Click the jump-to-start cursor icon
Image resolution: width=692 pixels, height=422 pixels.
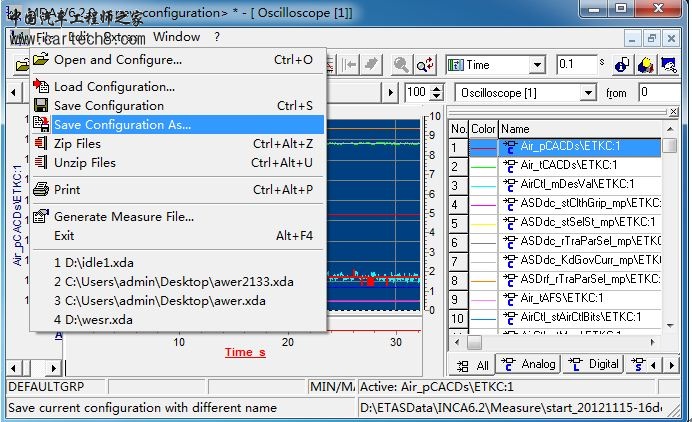(x=351, y=65)
